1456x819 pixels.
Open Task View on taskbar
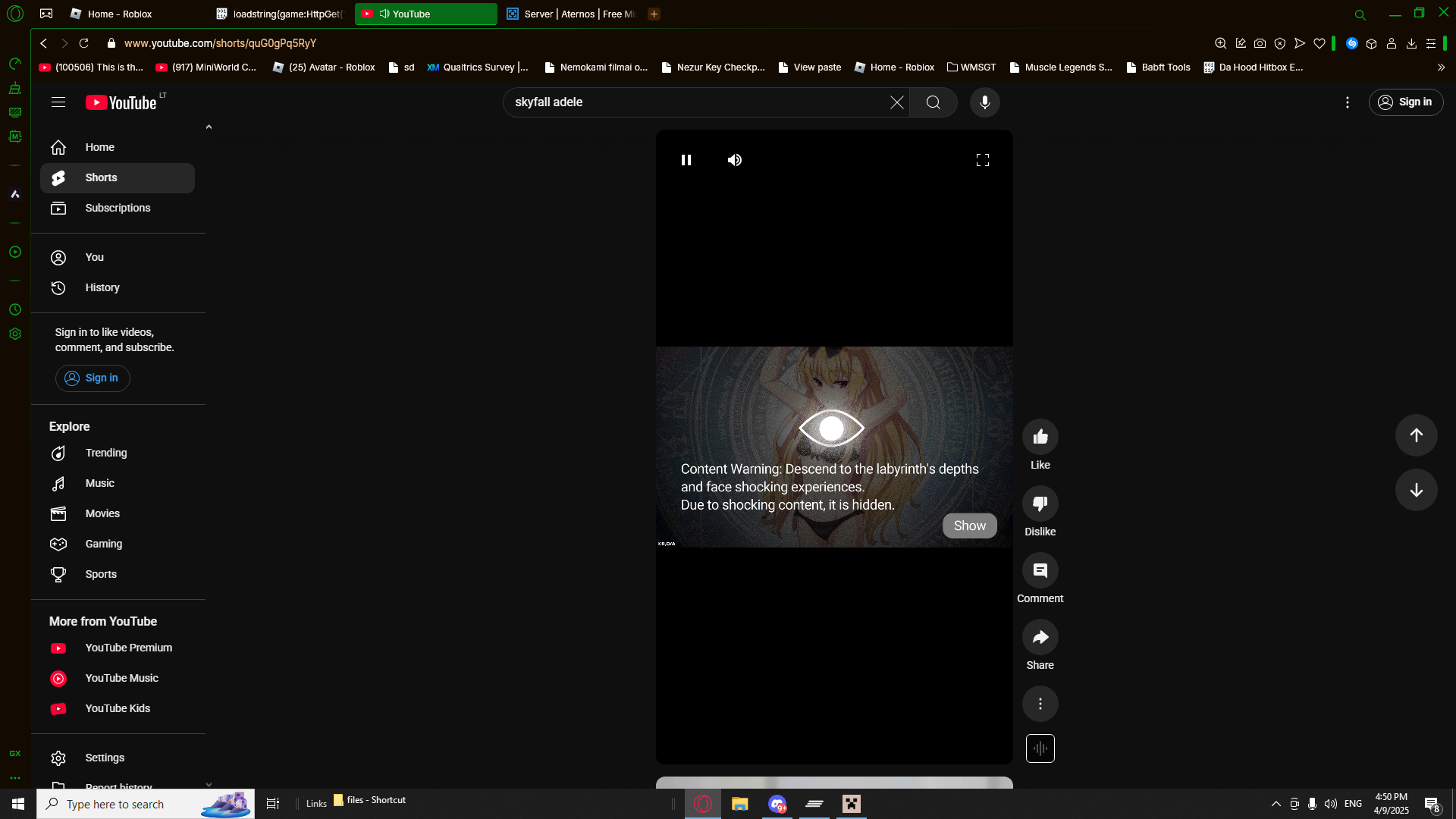pyautogui.click(x=273, y=804)
